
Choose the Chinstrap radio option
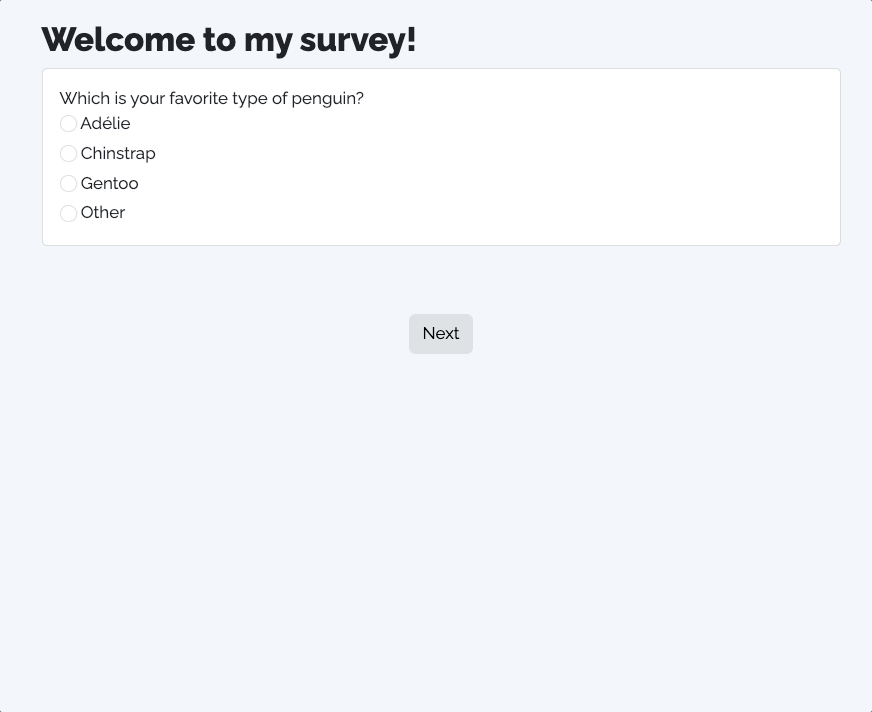click(x=68, y=154)
